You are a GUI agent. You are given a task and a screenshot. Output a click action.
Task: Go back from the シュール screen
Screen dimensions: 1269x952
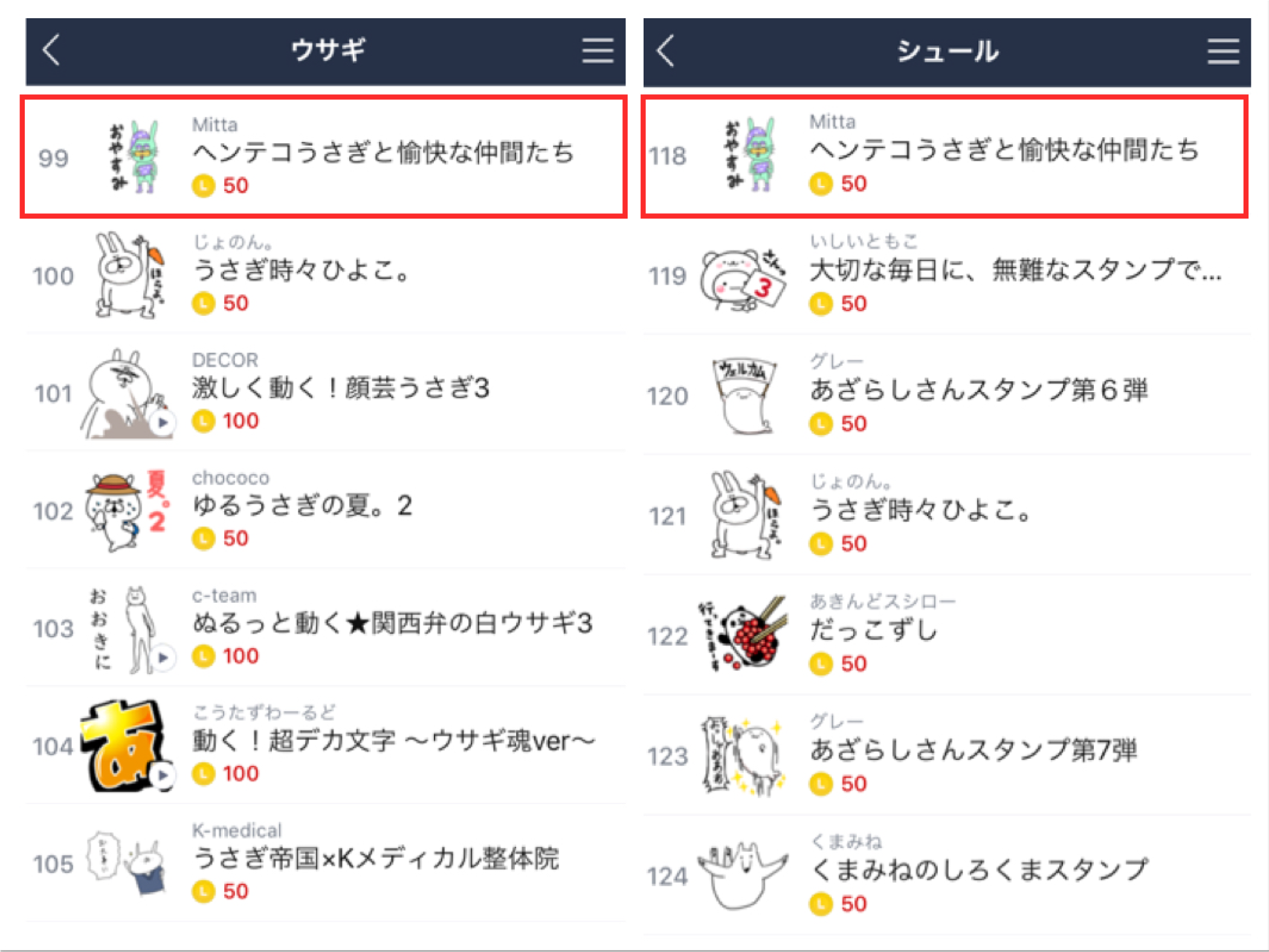tap(666, 51)
